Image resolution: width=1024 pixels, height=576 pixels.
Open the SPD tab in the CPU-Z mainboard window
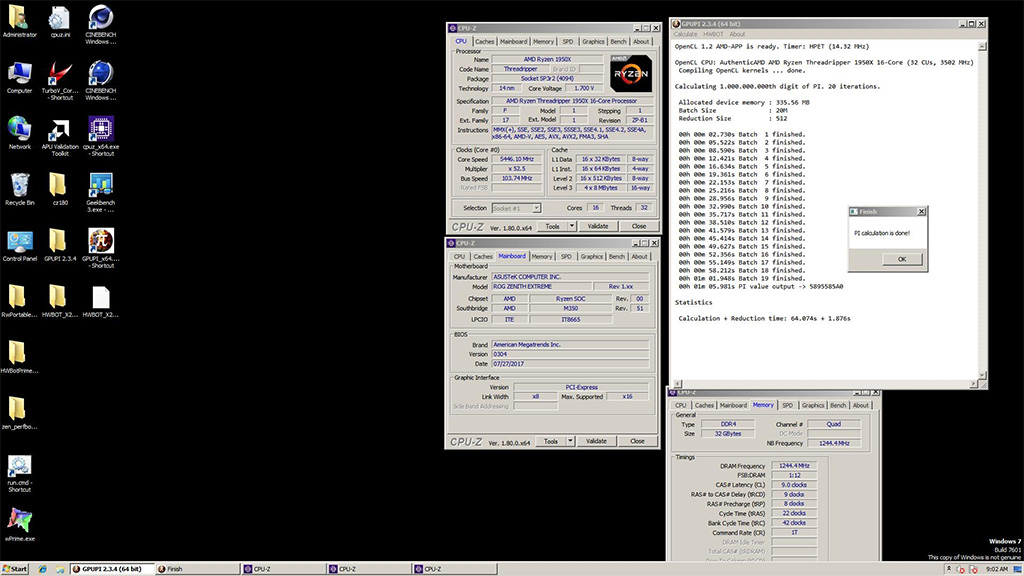click(x=566, y=257)
